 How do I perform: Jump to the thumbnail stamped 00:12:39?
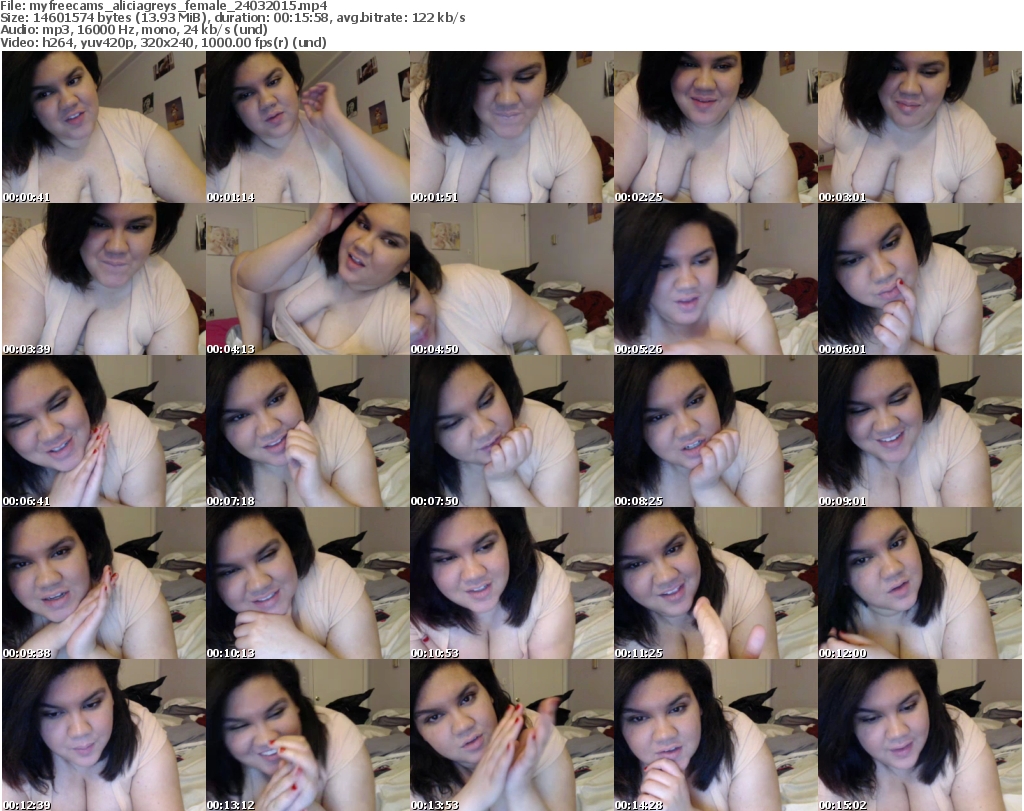click(x=104, y=735)
